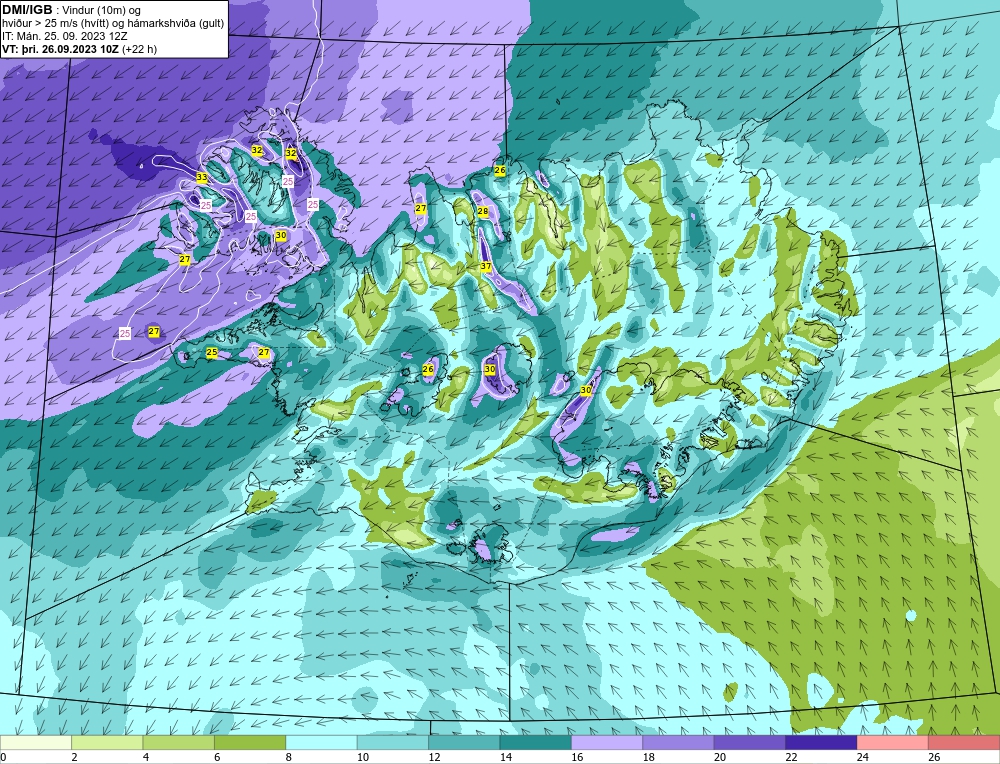
Task: Click legend scale number '0'
Action: click(x=3, y=757)
